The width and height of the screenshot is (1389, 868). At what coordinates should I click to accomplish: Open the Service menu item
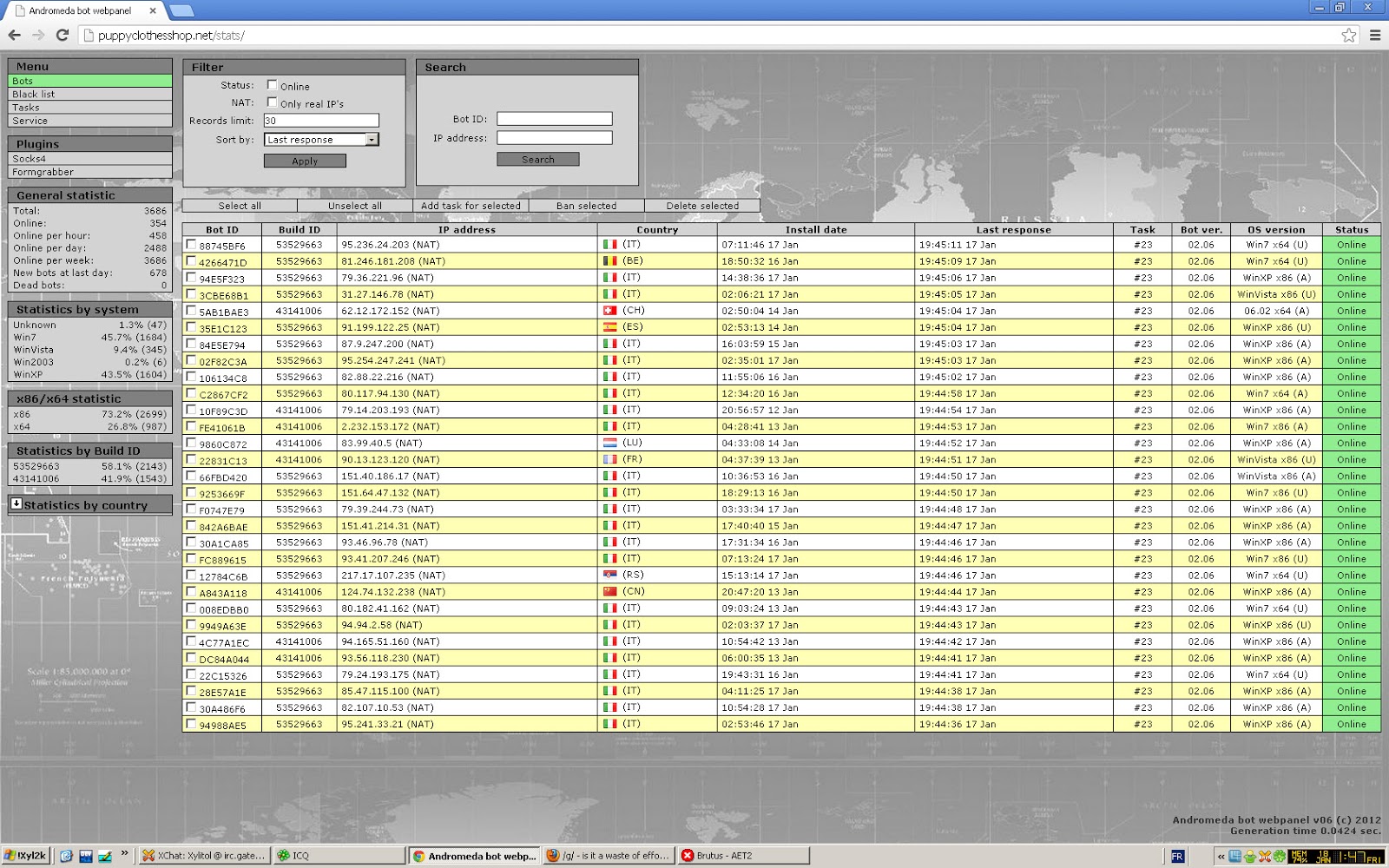point(90,121)
